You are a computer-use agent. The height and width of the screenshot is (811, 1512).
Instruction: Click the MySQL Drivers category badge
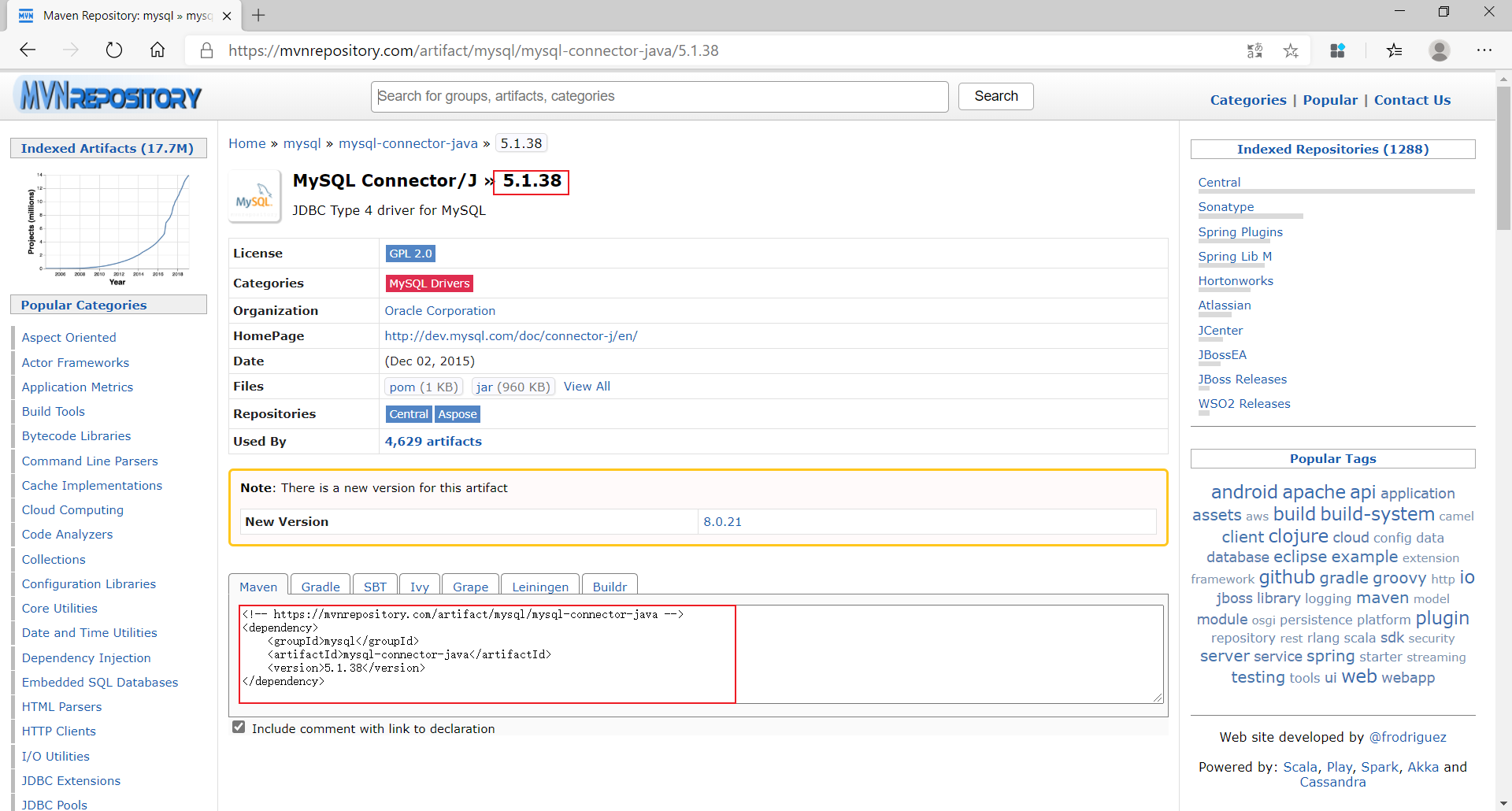(x=429, y=283)
